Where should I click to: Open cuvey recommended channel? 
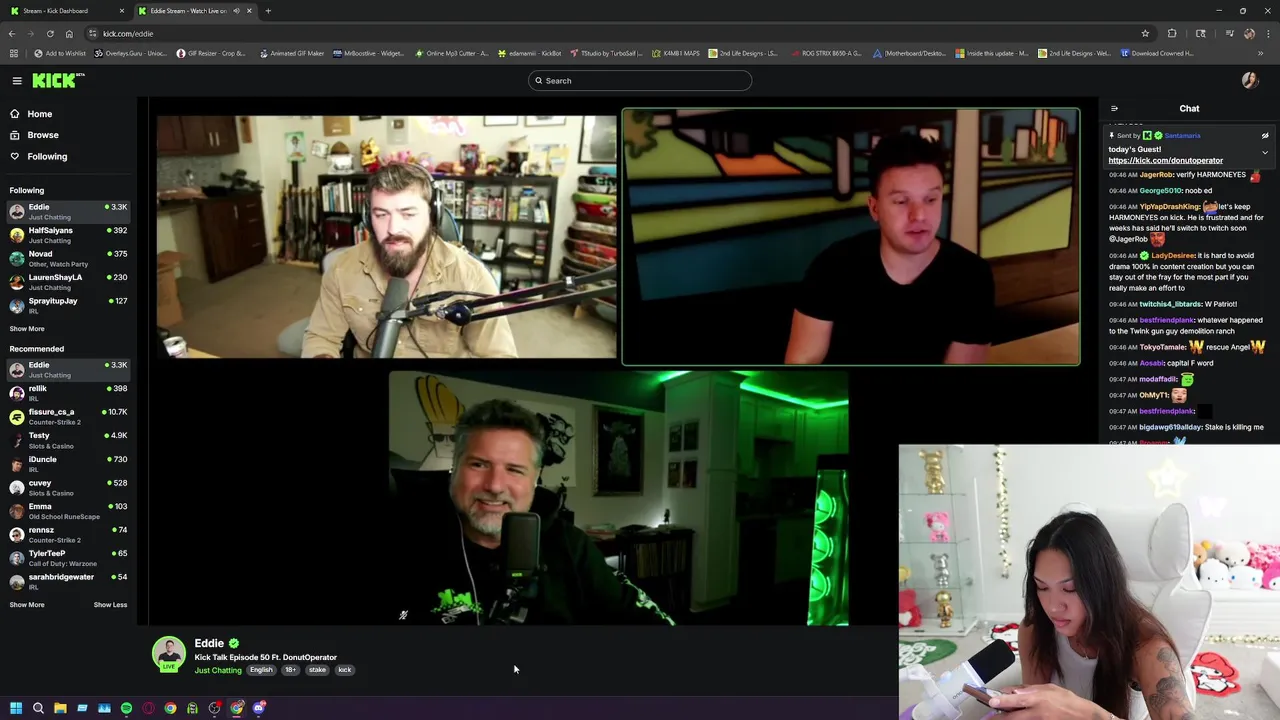68,487
